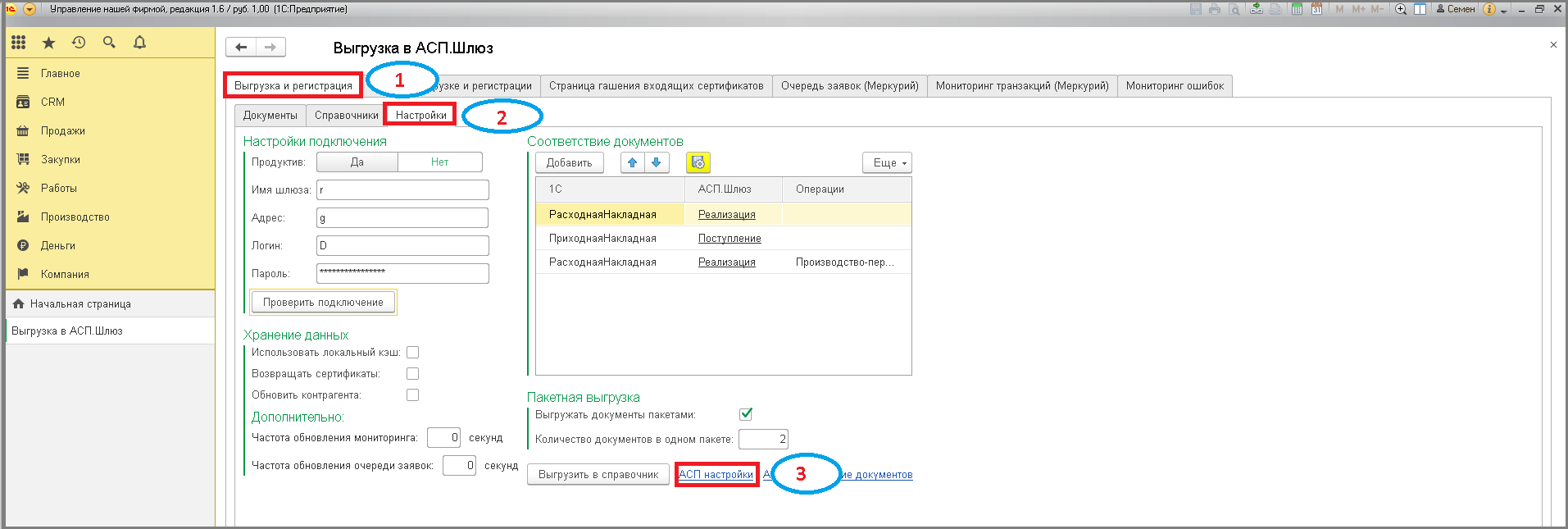Open the sections menu grid icon
The height and width of the screenshot is (529, 1568).
click(18, 42)
